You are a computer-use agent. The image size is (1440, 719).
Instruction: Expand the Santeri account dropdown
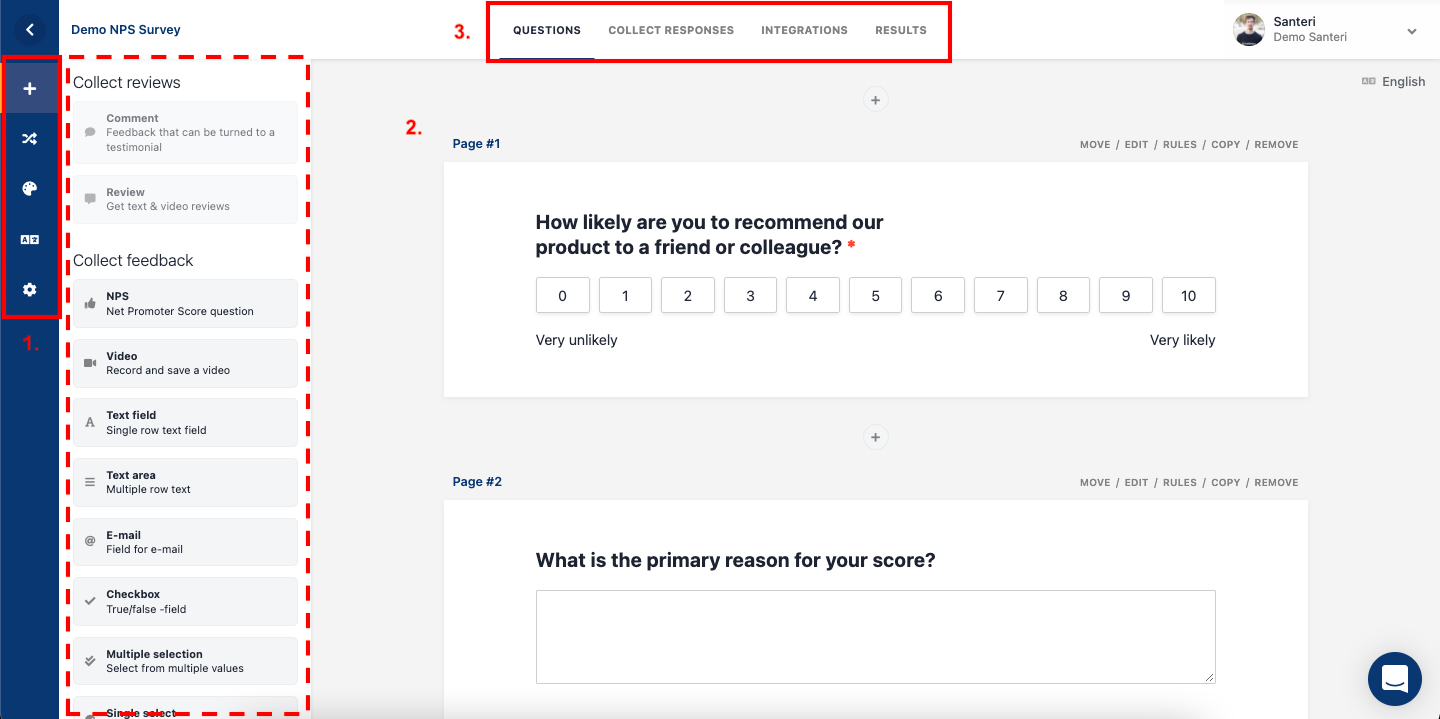(1411, 31)
